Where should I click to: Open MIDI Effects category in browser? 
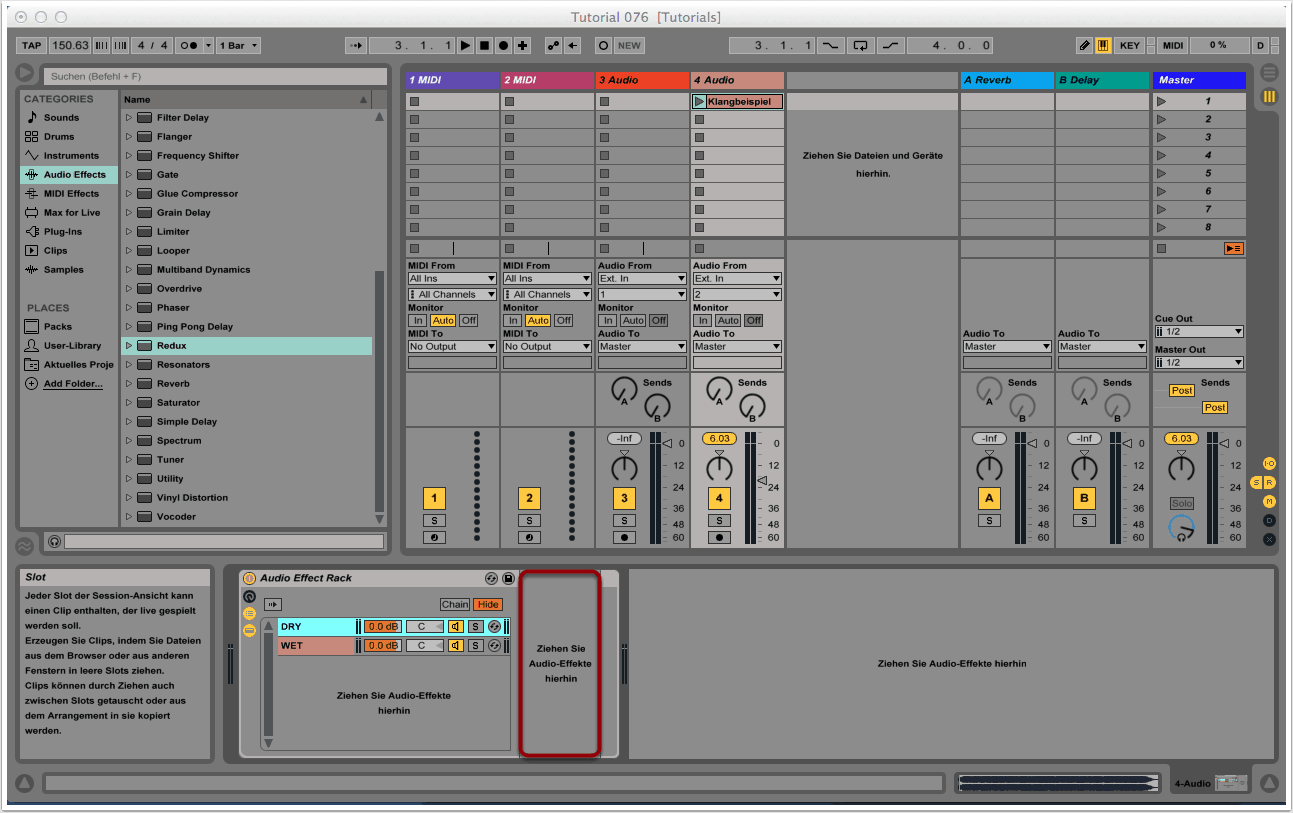(69, 194)
